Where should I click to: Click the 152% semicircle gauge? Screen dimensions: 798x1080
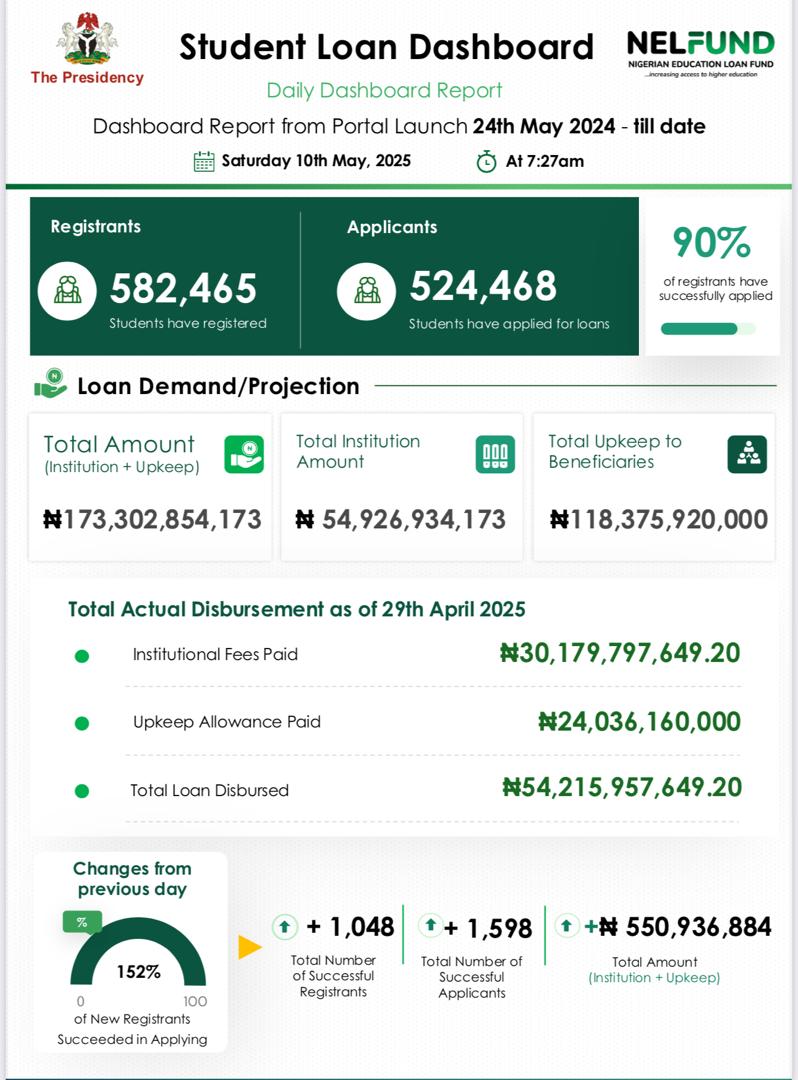tap(137, 958)
